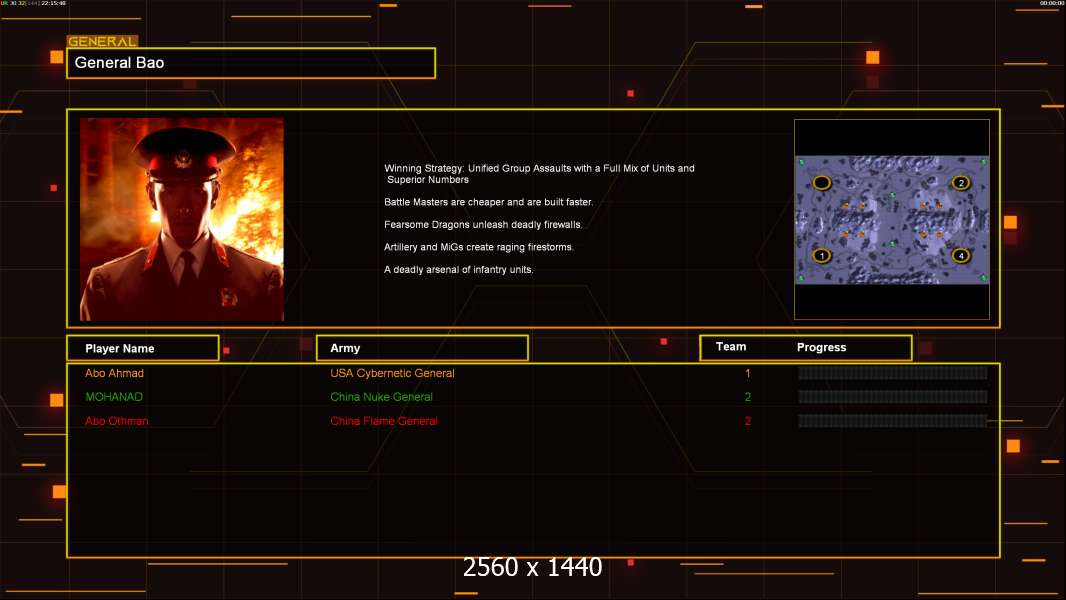Click the deadly arsenal of infantry line
Viewport: 1066px width, 600px height.
[x=458, y=270]
